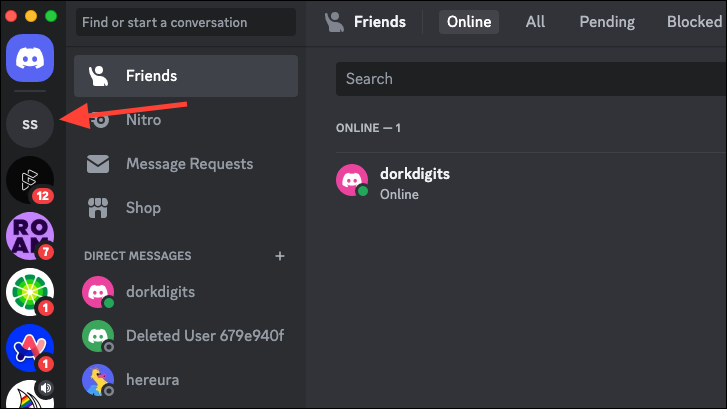Open Message Requests
The height and width of the screenshot is (409, 727).
tap(186, 164)
